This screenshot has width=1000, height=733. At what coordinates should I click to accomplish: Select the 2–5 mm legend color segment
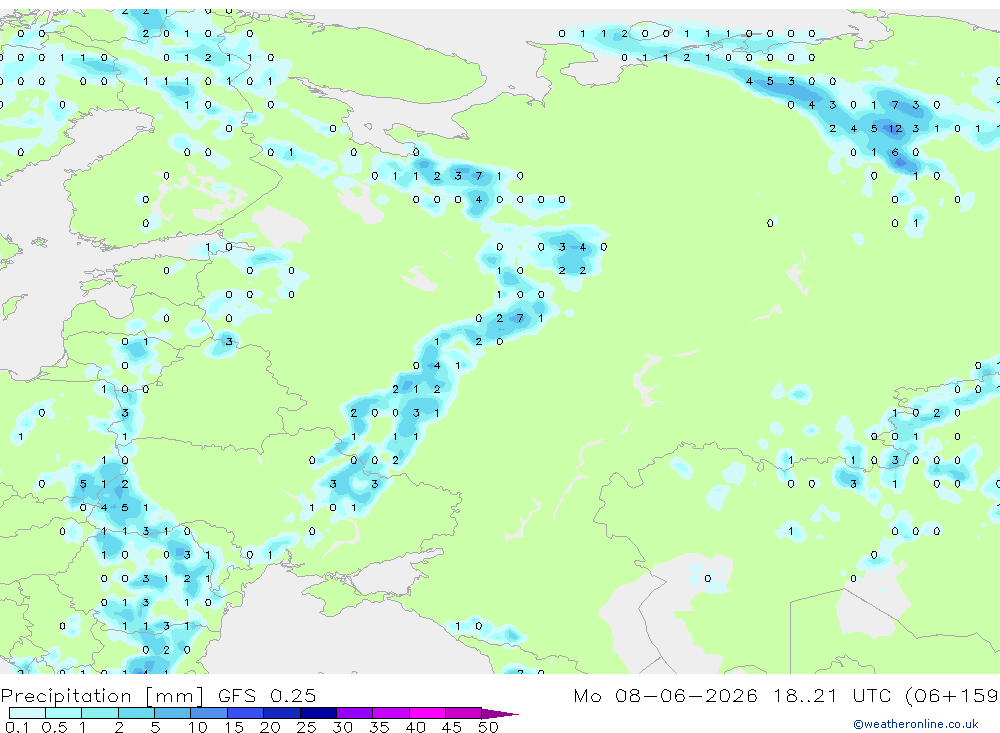tap(136, 713)
